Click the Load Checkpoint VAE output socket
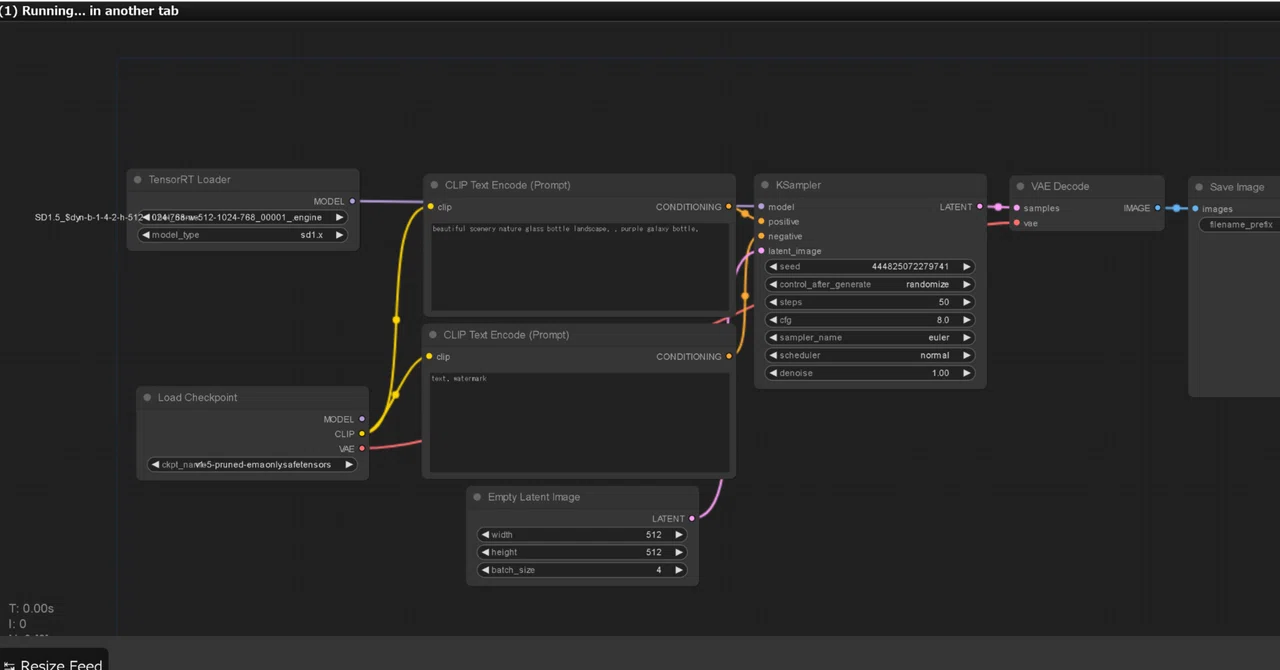1280x670 pixels. pos(362,449)
